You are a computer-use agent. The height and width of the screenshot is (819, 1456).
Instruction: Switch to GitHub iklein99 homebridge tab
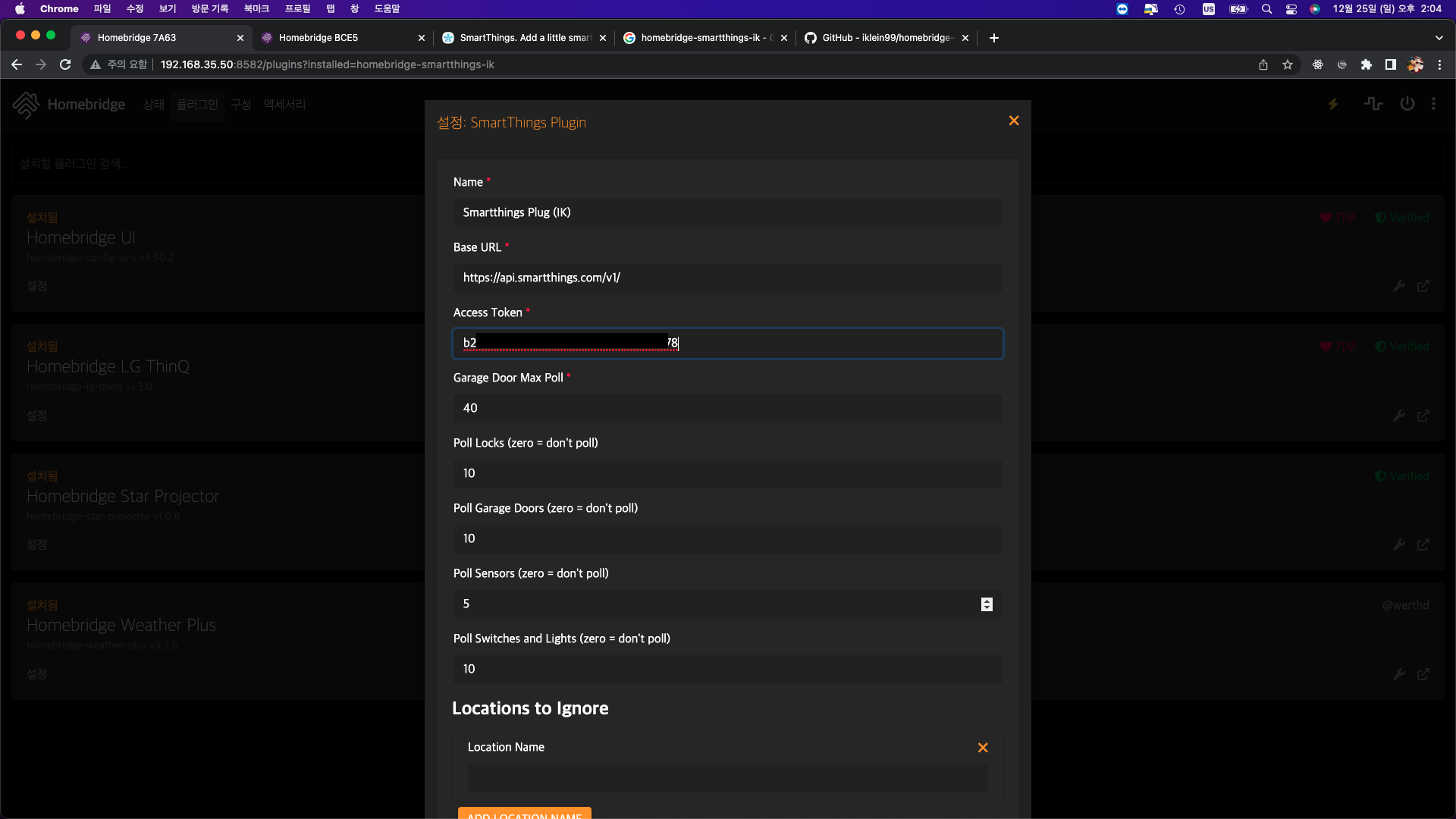[886, 38]
